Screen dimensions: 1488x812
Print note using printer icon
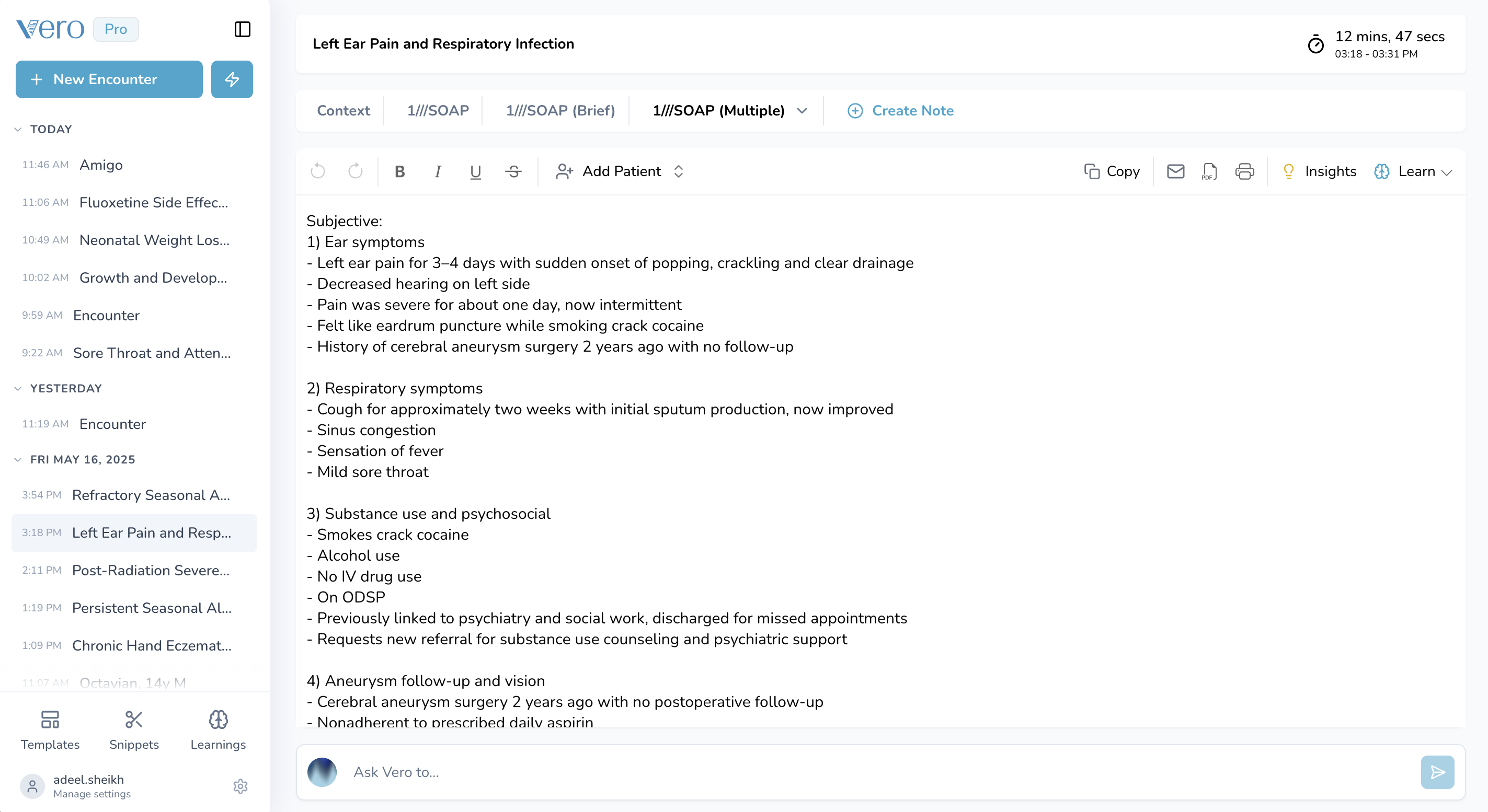click(x=1244, y=171)
